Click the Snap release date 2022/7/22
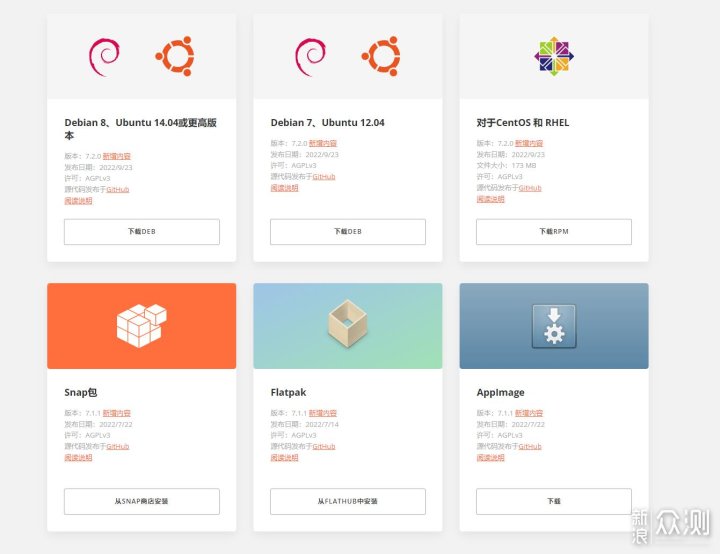 (116, 424)
